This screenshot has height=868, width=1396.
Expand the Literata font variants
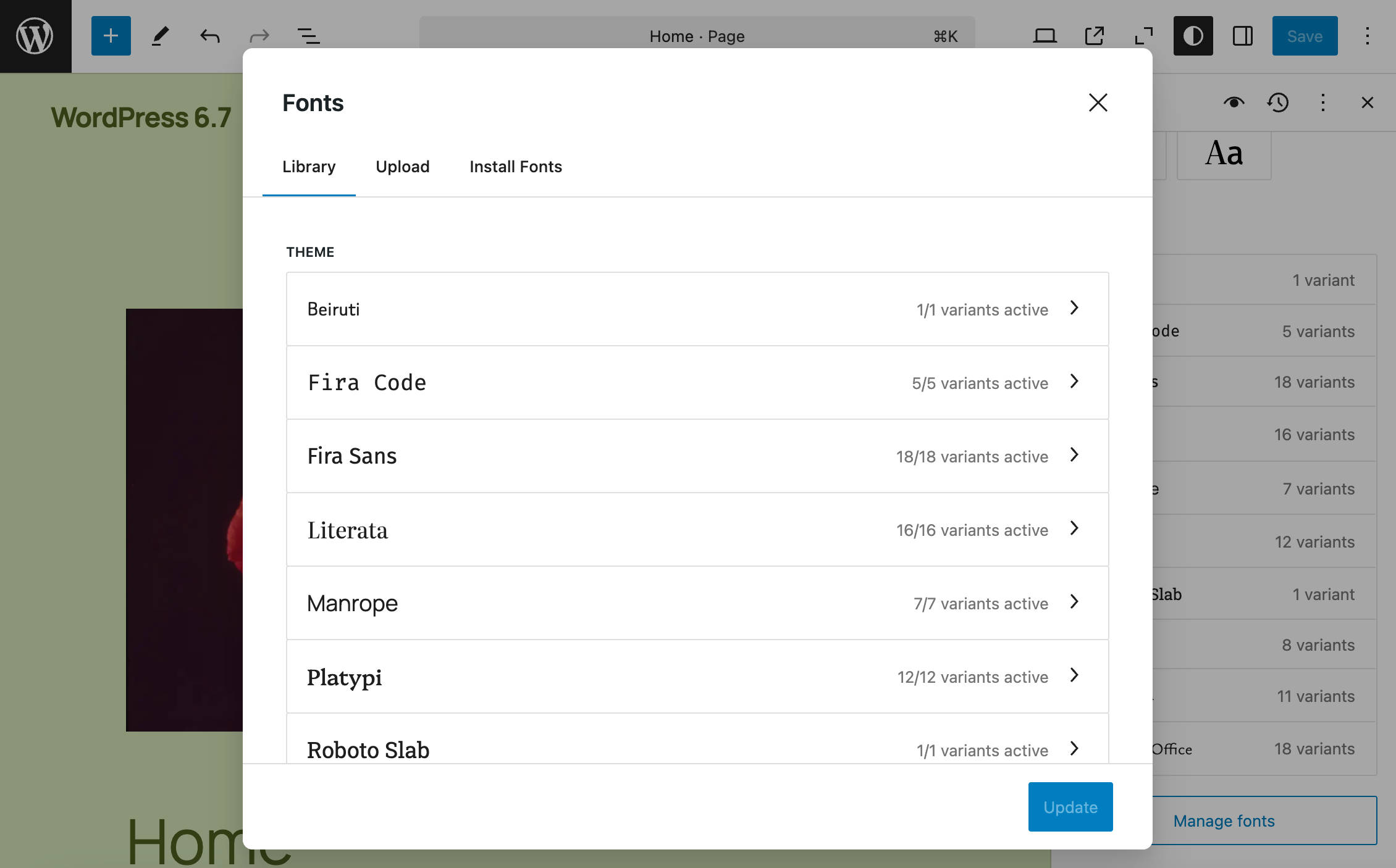(x=1075, y=529)
